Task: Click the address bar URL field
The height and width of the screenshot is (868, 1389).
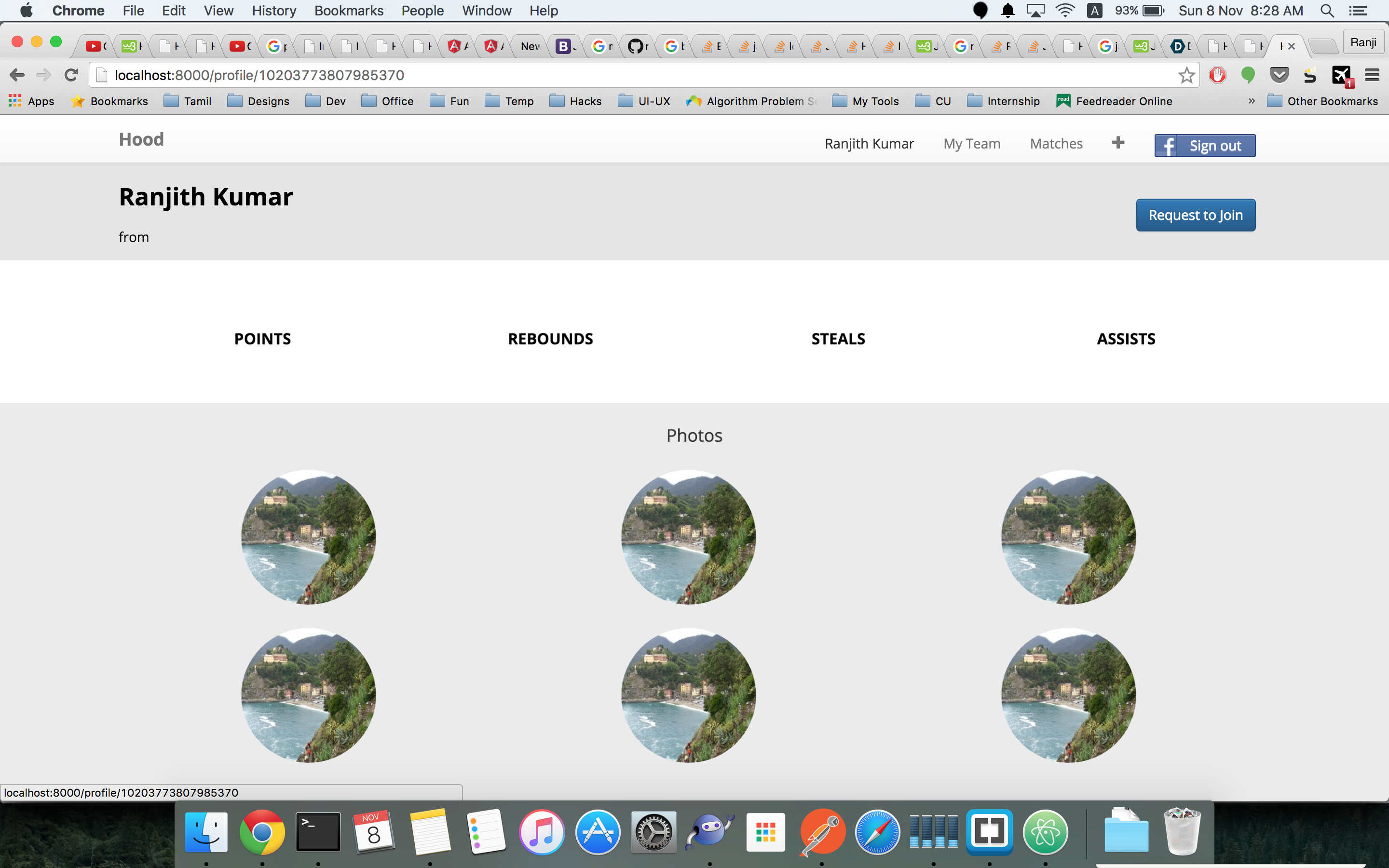Action: [x=574, y=75]
